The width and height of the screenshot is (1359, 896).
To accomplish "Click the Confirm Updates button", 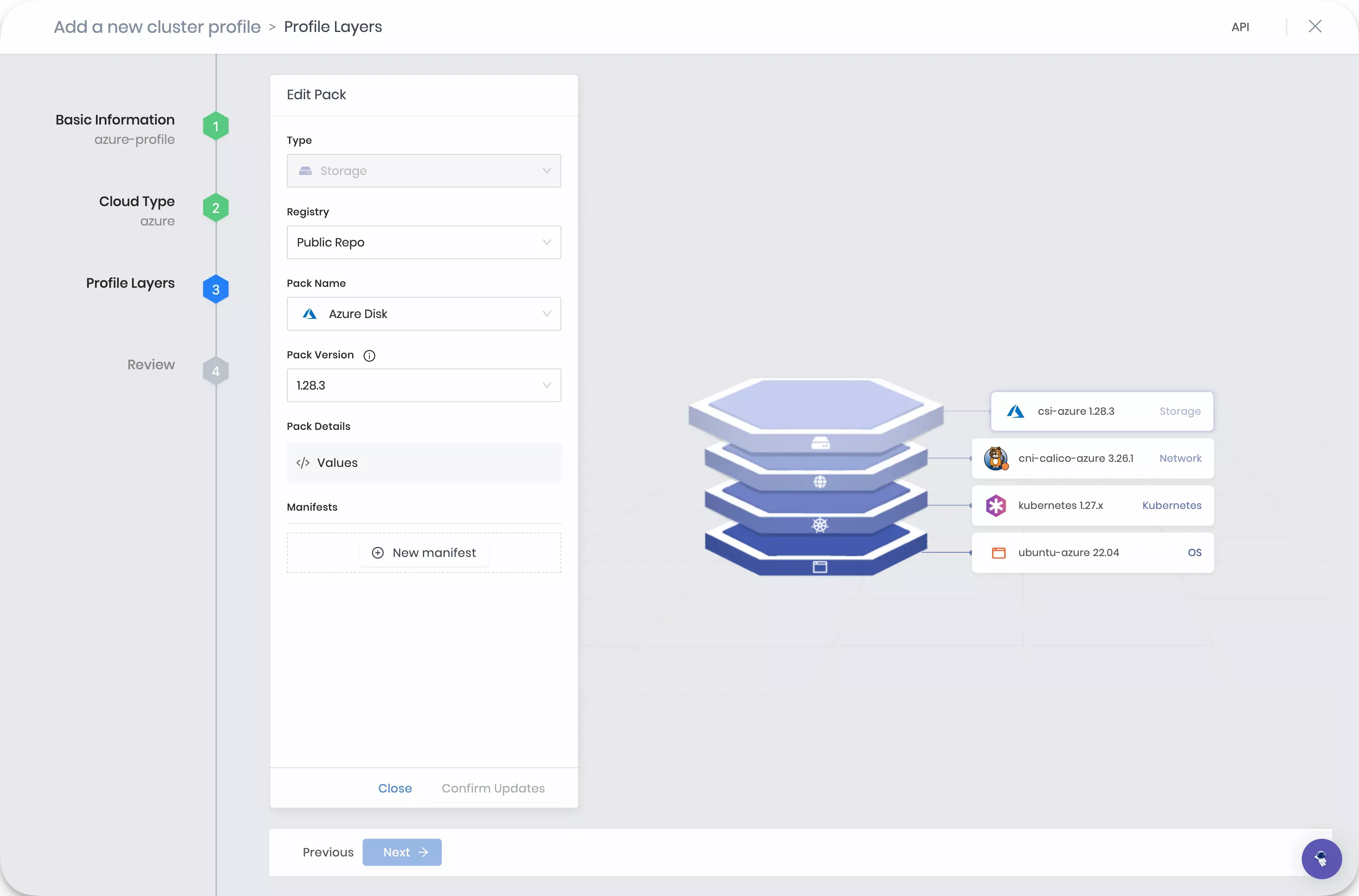I will click(493, 788).
